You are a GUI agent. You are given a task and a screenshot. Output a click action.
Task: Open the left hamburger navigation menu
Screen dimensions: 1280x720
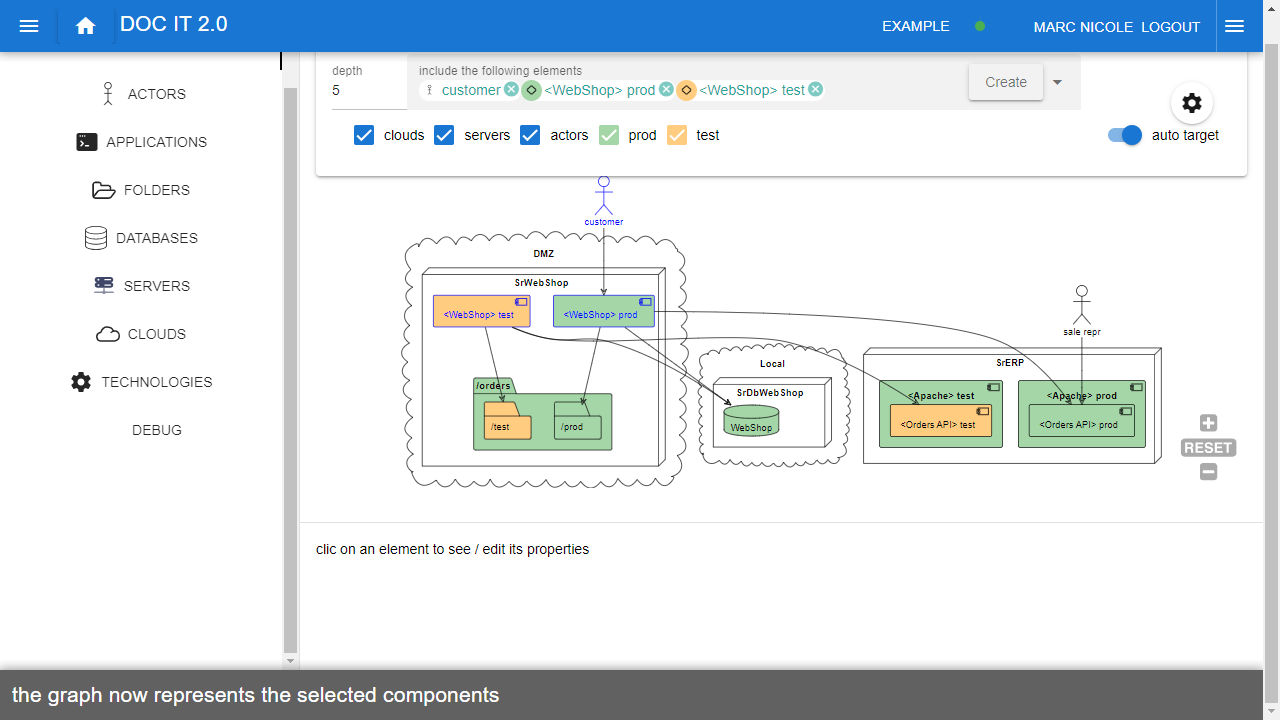coord(29,26)
